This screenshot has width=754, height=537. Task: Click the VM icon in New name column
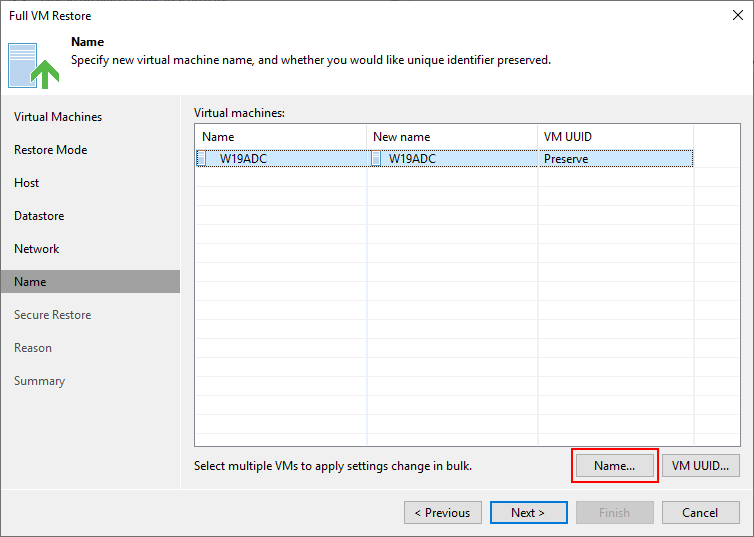pyautogui.click(x=377, y=159)
